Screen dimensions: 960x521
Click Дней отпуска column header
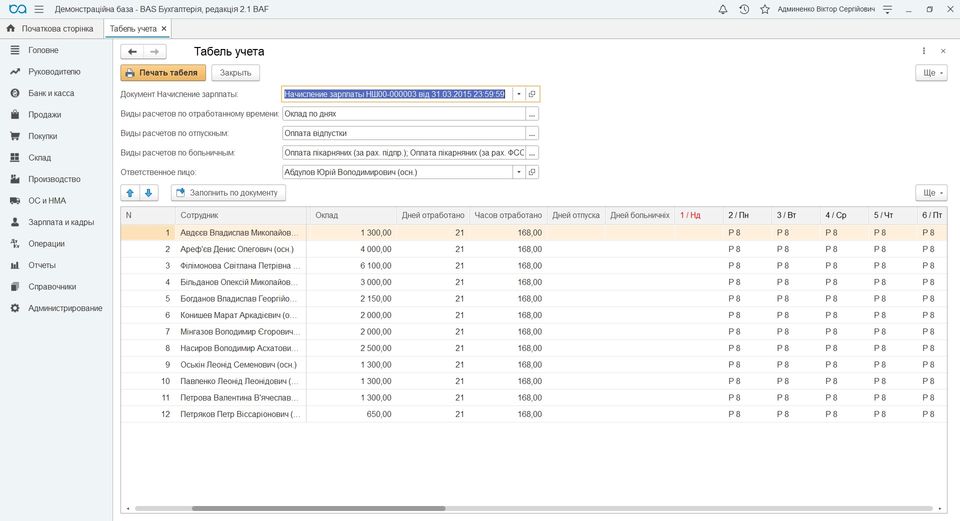(576, 216)
